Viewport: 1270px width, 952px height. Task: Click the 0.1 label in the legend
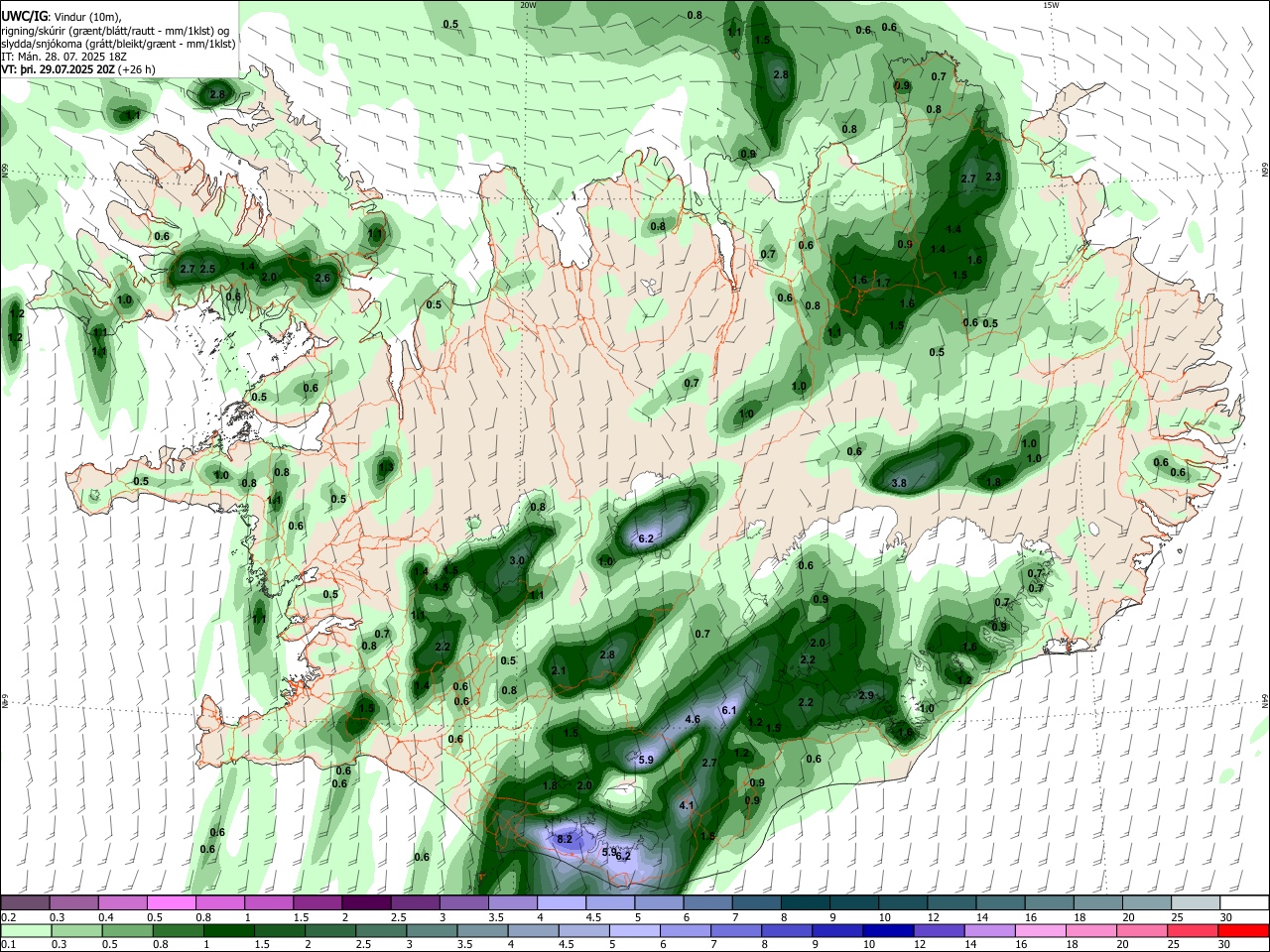9,945
